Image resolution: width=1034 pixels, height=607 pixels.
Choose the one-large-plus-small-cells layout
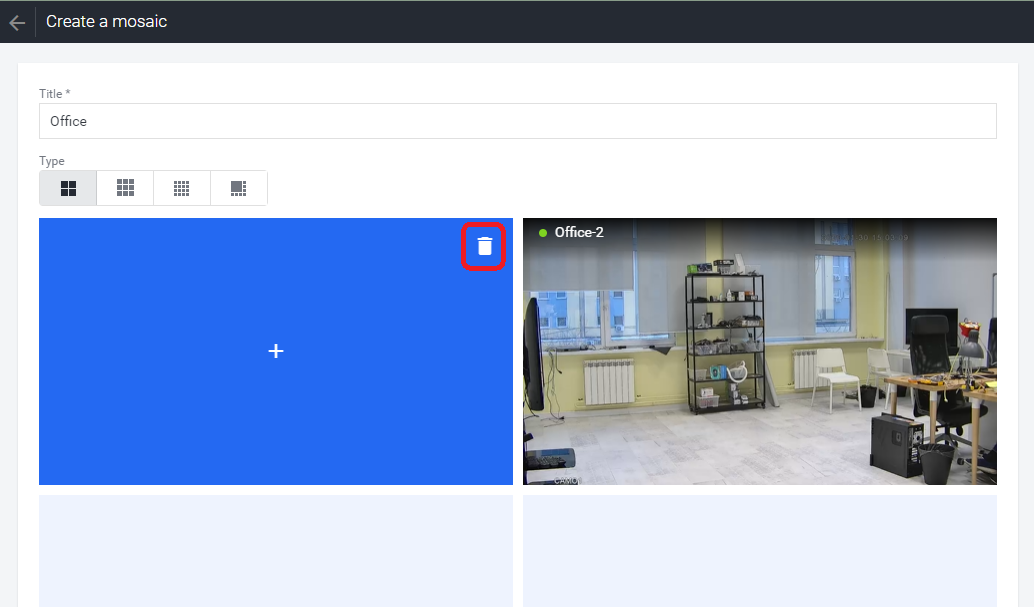(x=238, y=188)
